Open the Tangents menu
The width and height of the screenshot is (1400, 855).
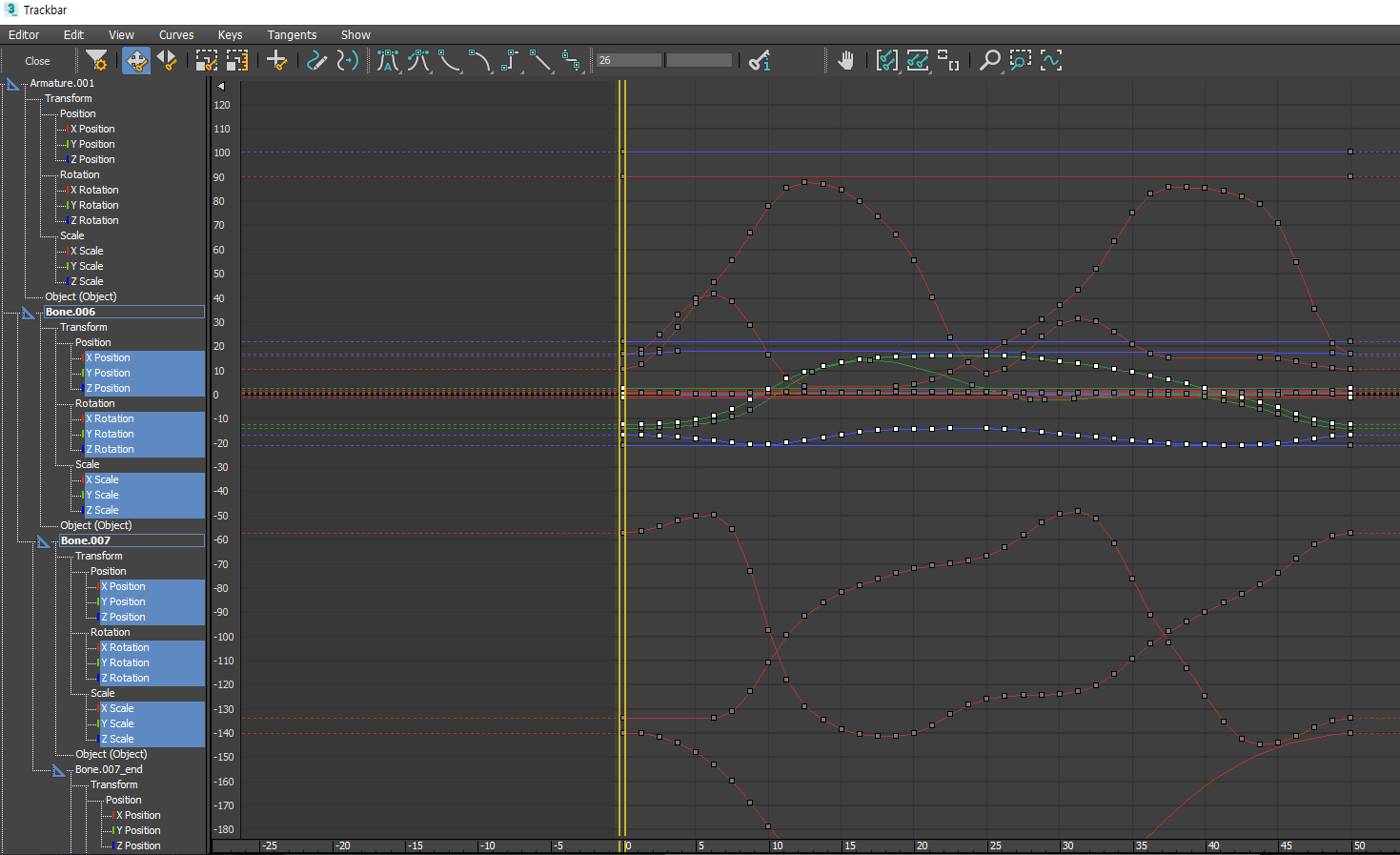click(x=292, y=35)
